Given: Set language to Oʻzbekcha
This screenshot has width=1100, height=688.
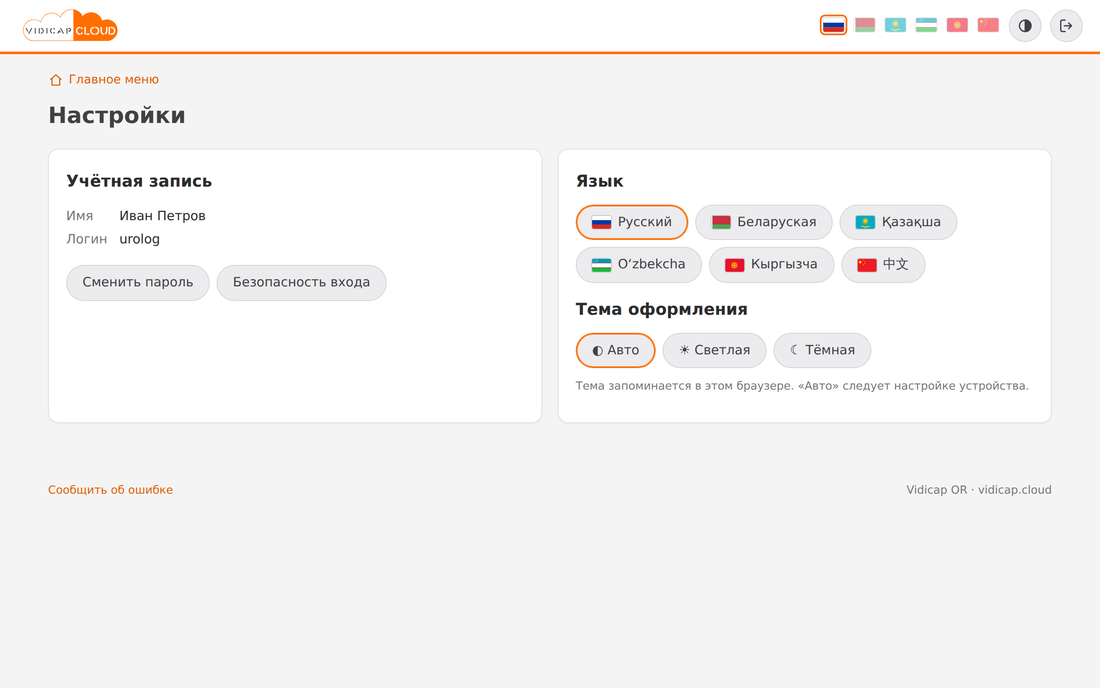Looking at the screenshot, I should coord(638,264).
